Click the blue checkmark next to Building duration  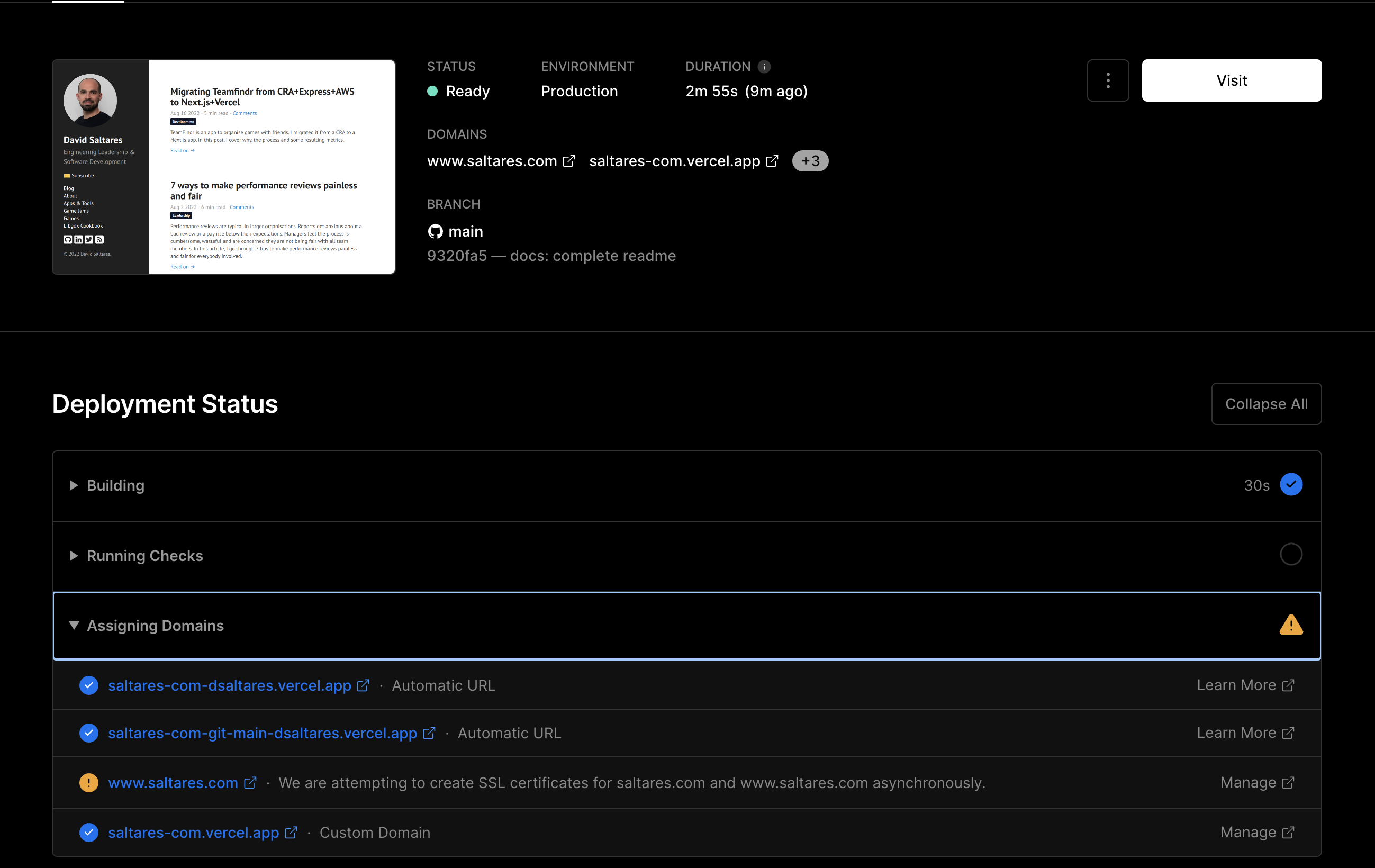coord(1291,484)
